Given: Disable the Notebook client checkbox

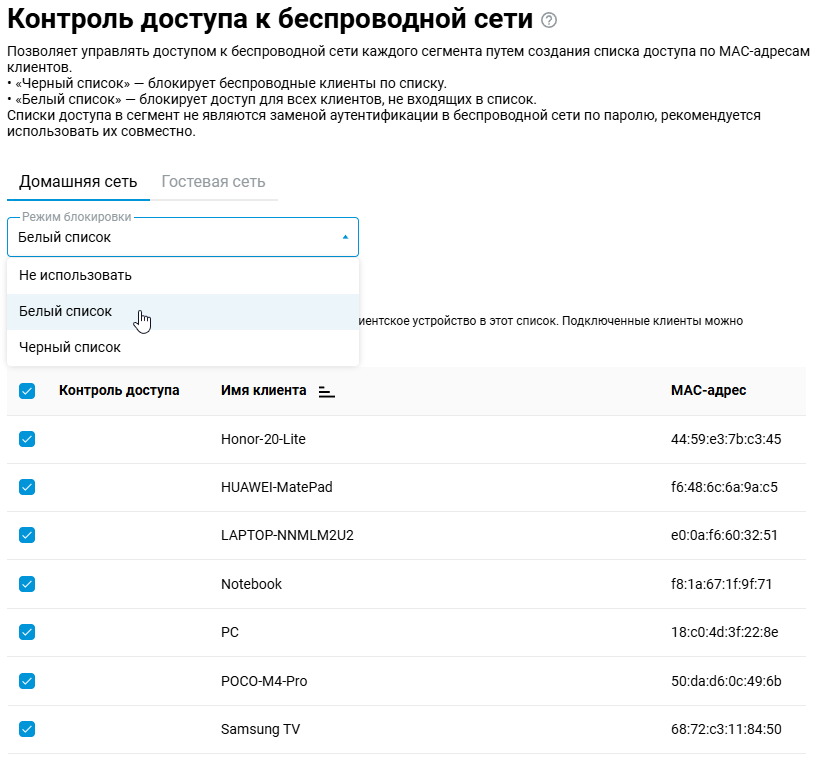Looking at the screenshot, I should pyautogui.click(x=27, y=584).
